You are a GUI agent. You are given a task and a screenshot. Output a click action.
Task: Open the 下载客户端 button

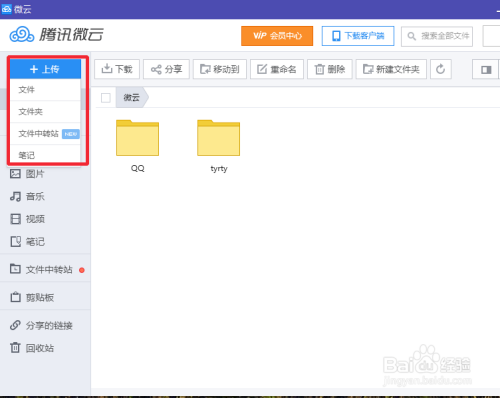coord(358,36)
